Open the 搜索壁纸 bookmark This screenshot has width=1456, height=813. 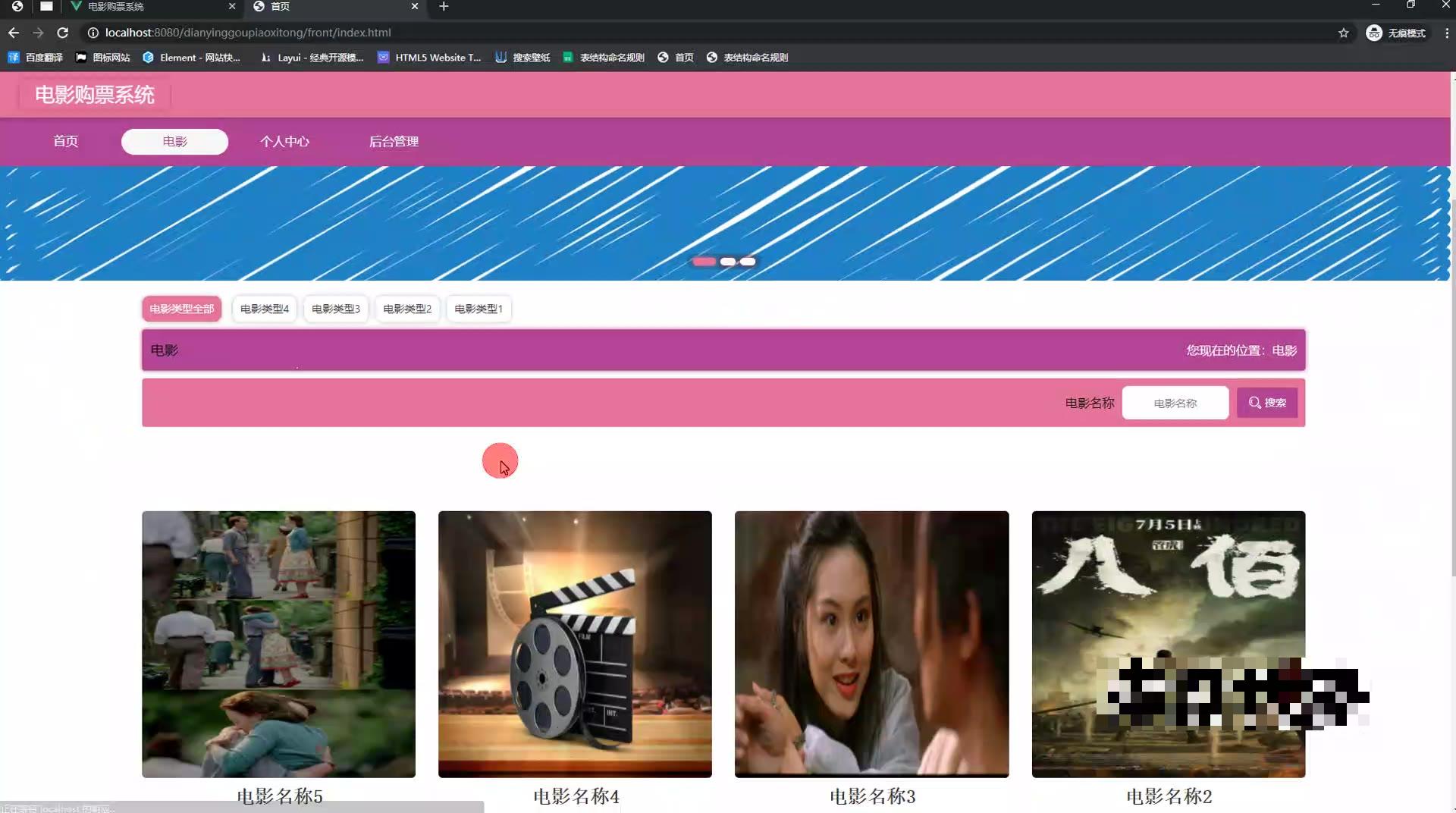pos(522,57)
